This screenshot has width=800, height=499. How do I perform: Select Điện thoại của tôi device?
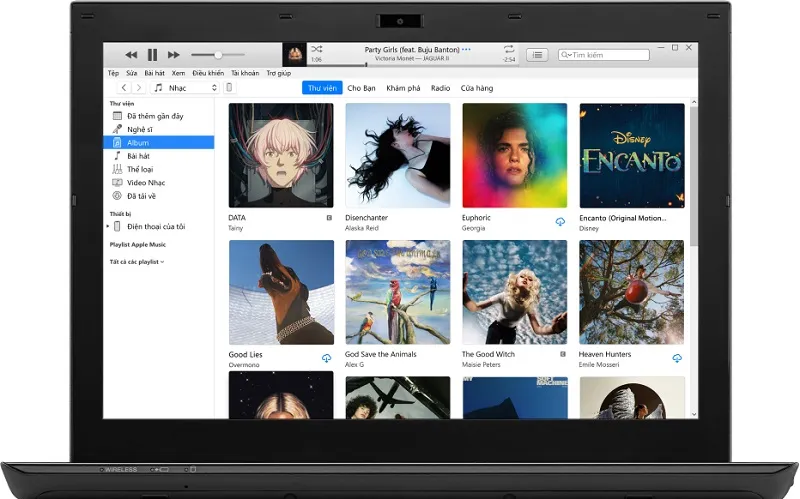pyautogui.click(x=156, y=226)
